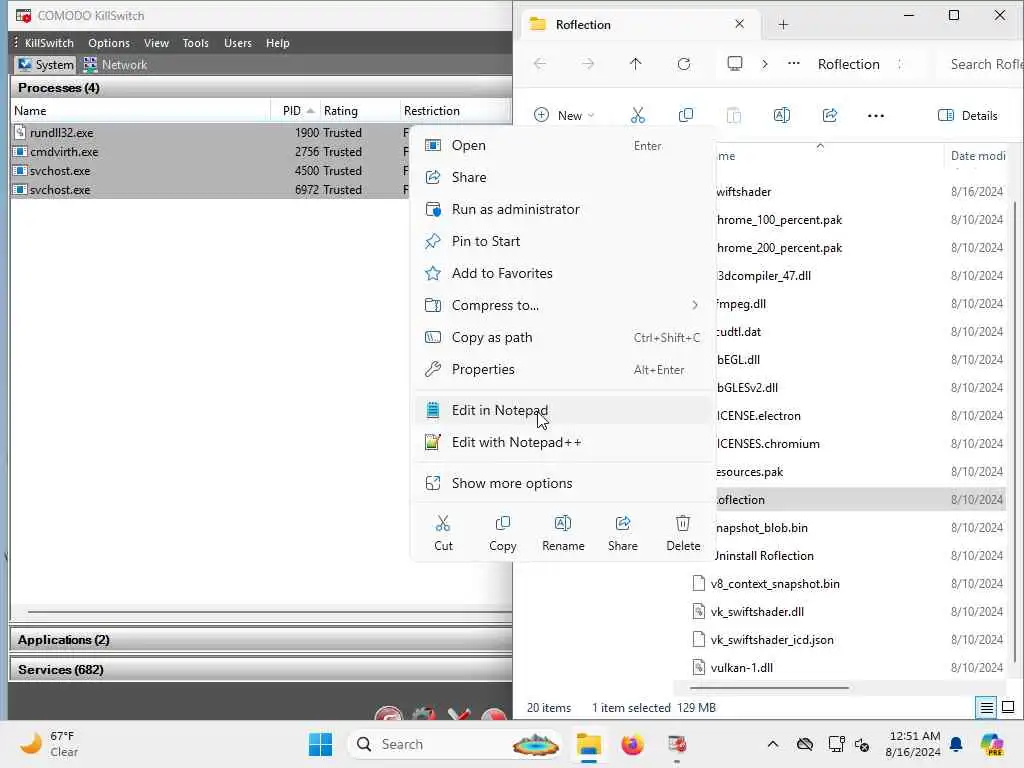This screenshot has height=768, width=1024.
Task: Click Show more options
Action: tap(563, 483)
